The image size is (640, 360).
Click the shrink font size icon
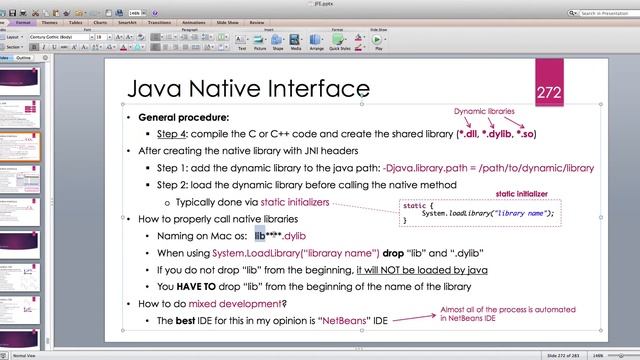pyautogui.click(x=129, y=37)
